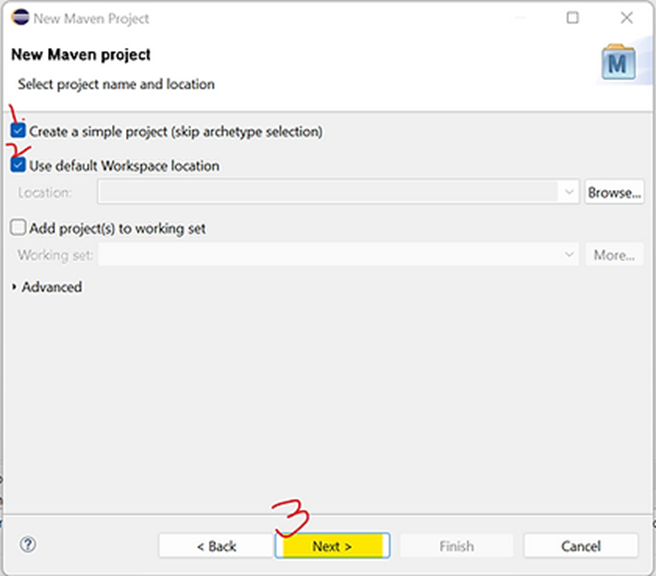The image size is (656, 576).
Task: Click the Eclipse icon in title bar
Action: coord(20,18)
